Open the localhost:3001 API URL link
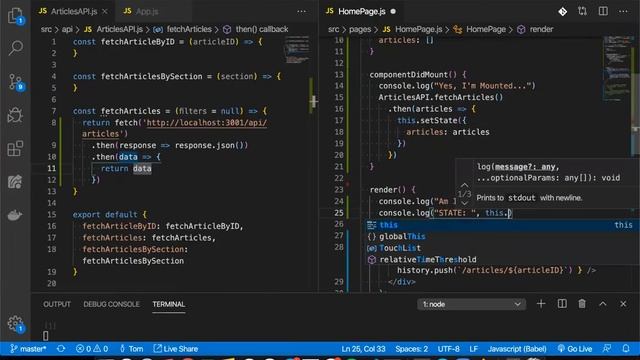This screenshot has height=360, width=640. coord(207,123)
